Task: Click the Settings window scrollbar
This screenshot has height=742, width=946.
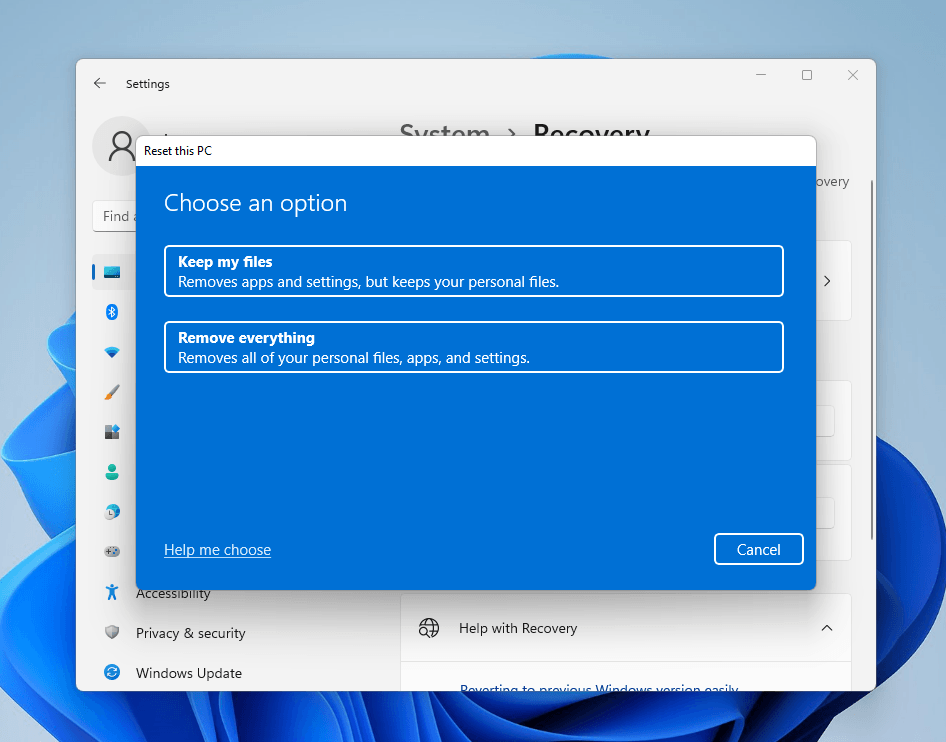Action: click(872, 360)
